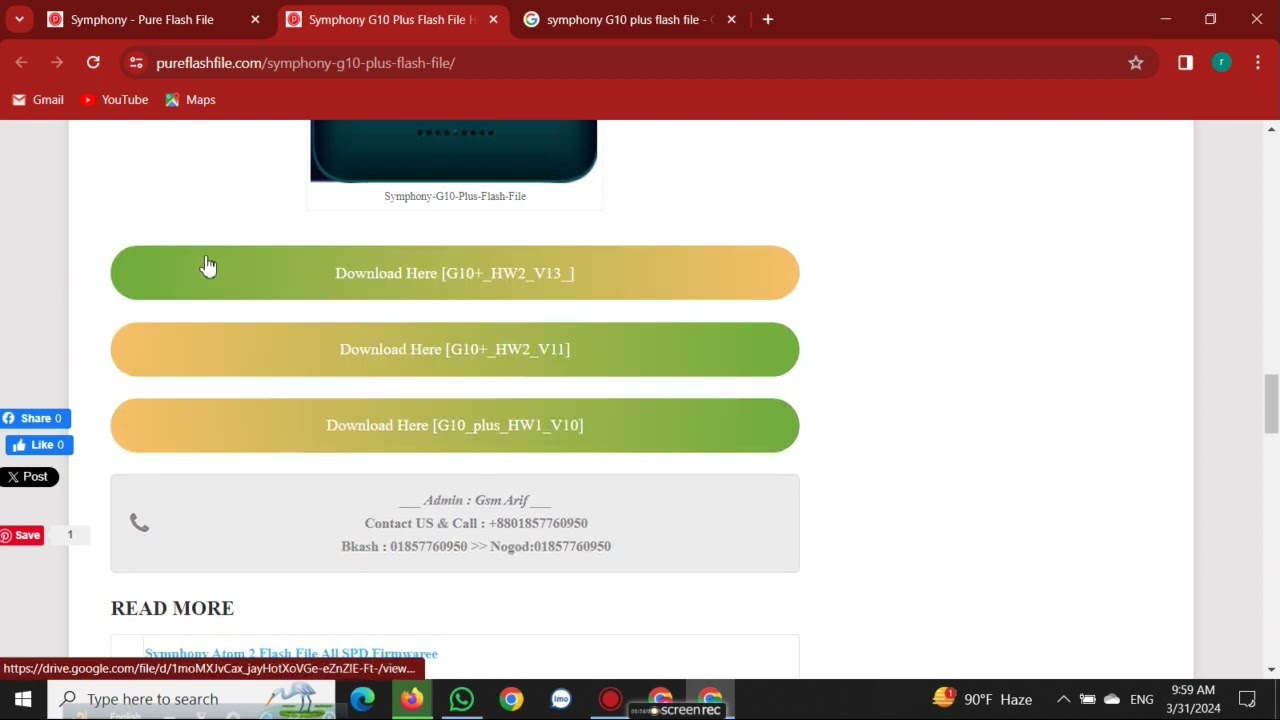Click the Pinterest Save button

coord(21,535)
